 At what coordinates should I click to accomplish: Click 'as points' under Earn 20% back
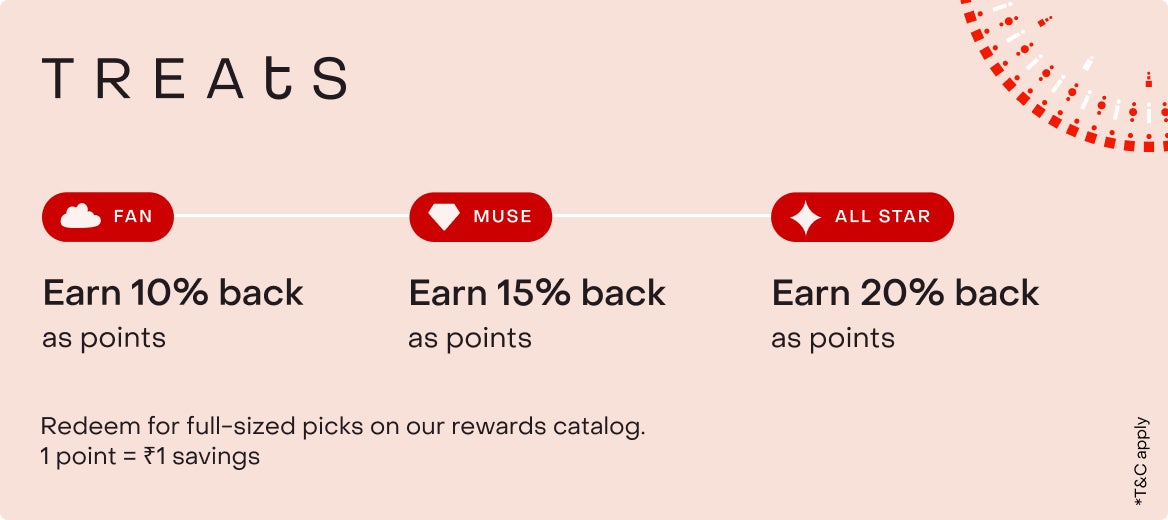click(833, 338)
